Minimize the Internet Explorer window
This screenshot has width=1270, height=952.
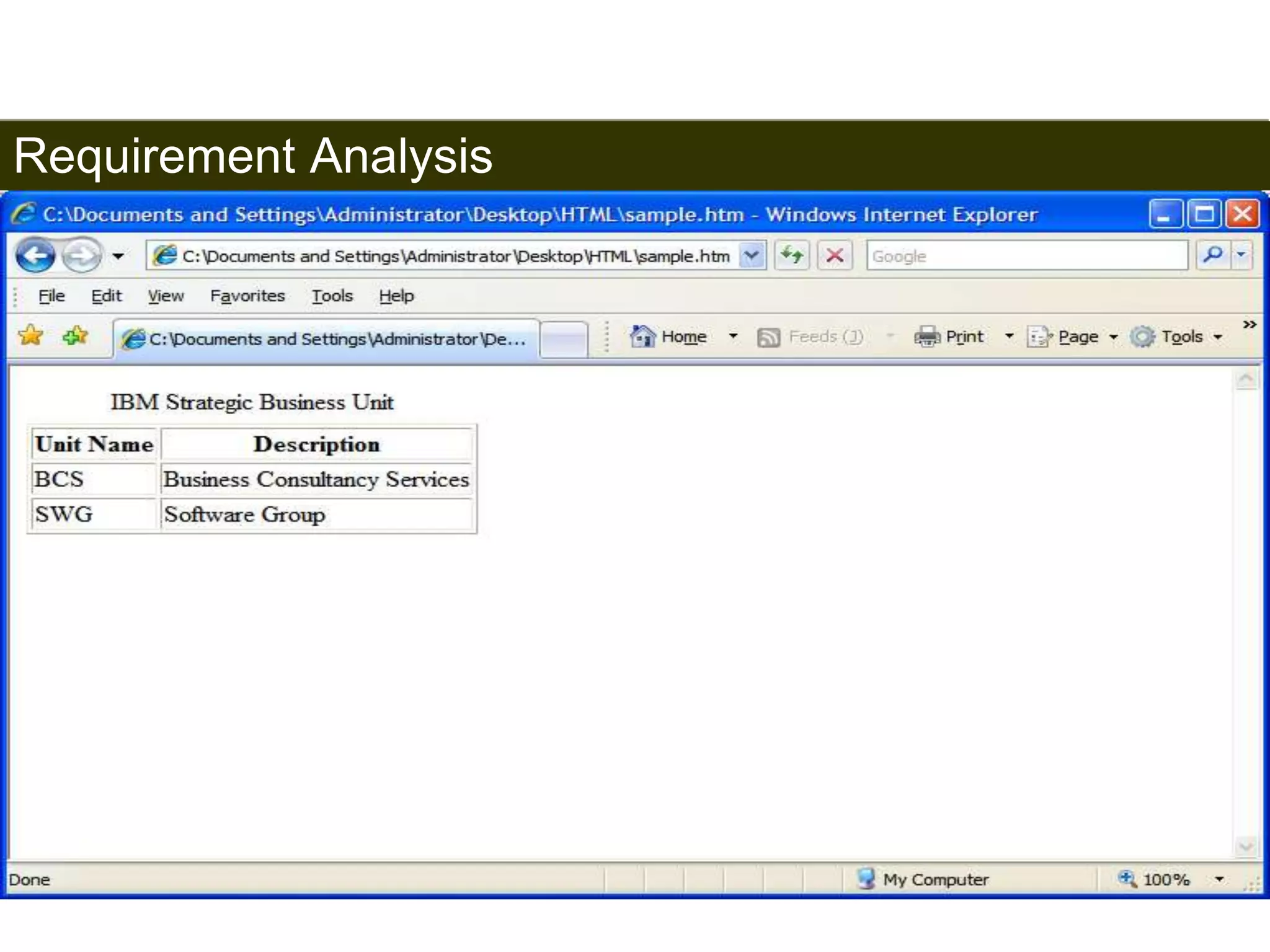(1166, 214)
